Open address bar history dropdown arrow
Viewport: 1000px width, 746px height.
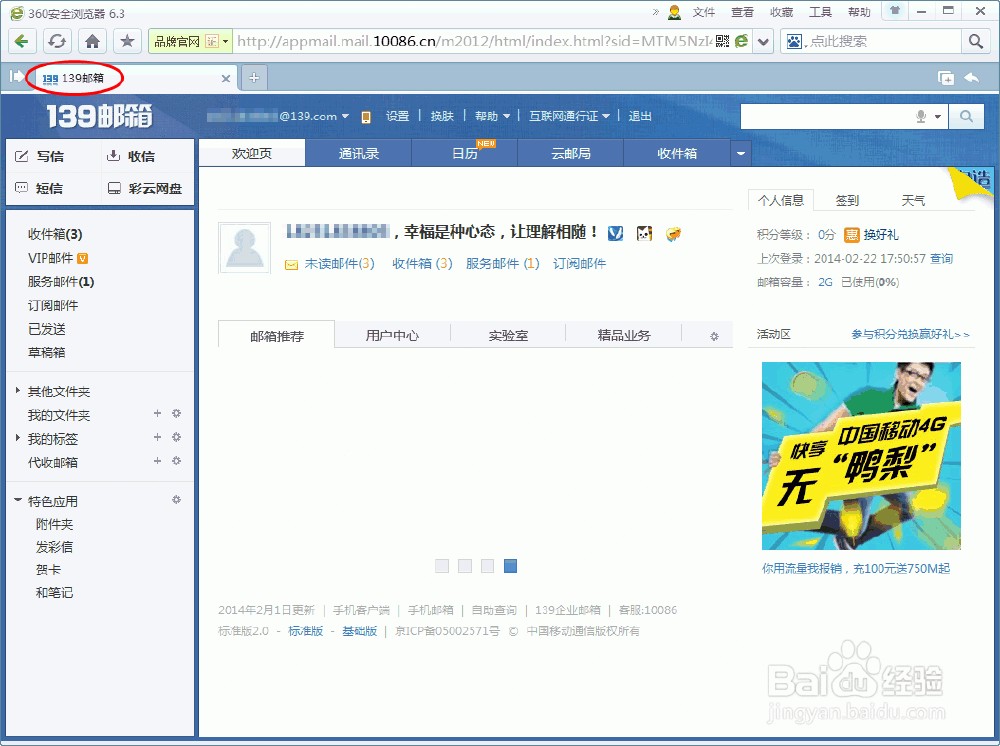[x=763, y=41]
